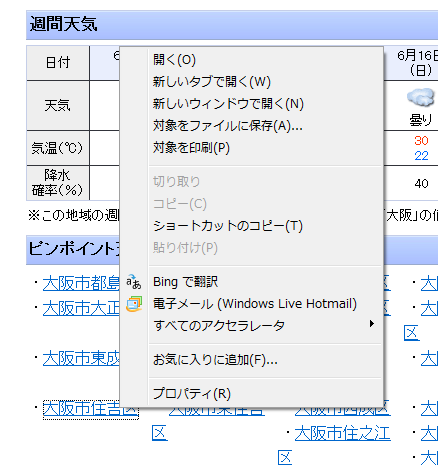Click the precipitation value 40
Screen dimensions: 438x465
pos(421,183)
